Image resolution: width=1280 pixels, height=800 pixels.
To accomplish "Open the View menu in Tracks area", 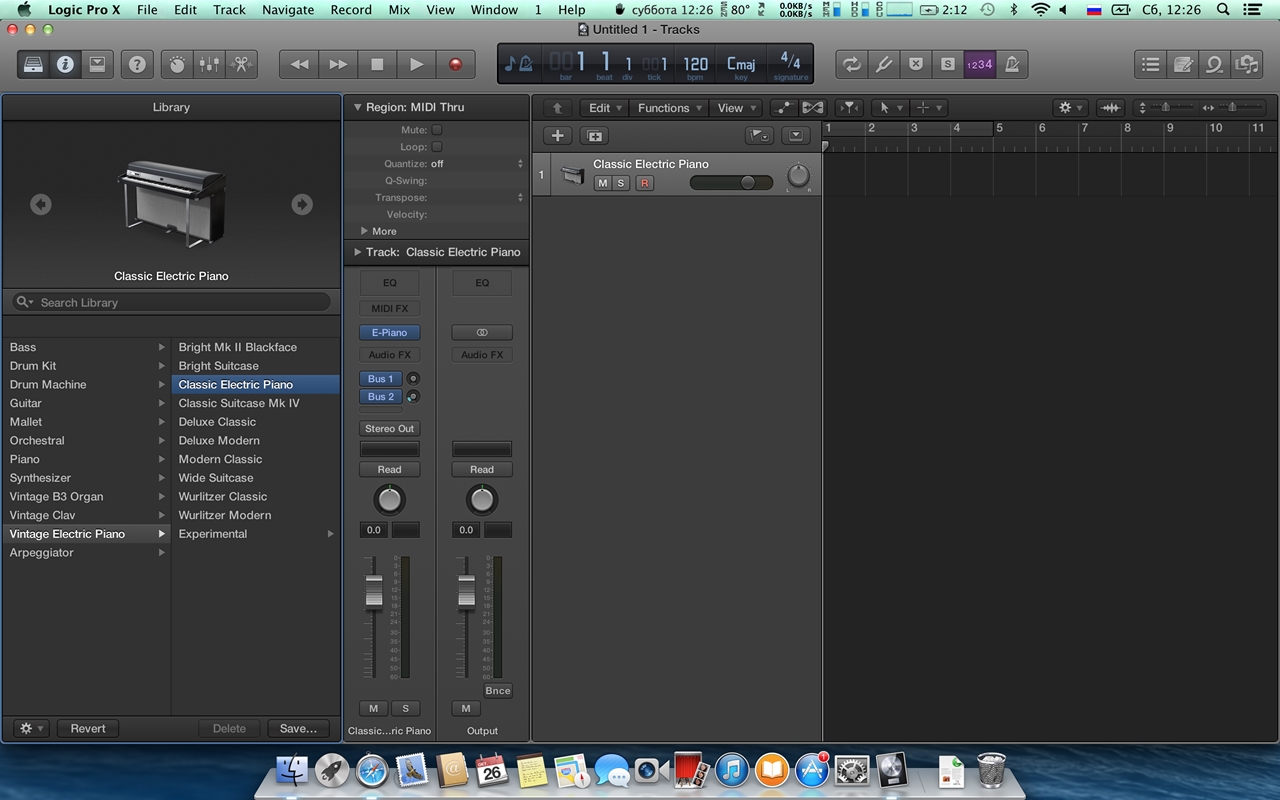I will pyautogui.click(x=737, y=108).
